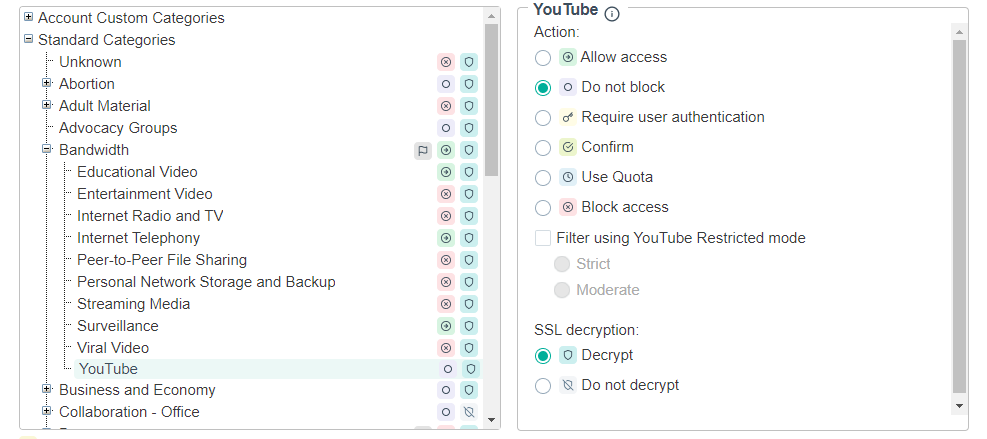Select Internet Radio and TV category
The height and width of the screenshot is (439, 987).
pyautogui.click(x=150, y=216)
